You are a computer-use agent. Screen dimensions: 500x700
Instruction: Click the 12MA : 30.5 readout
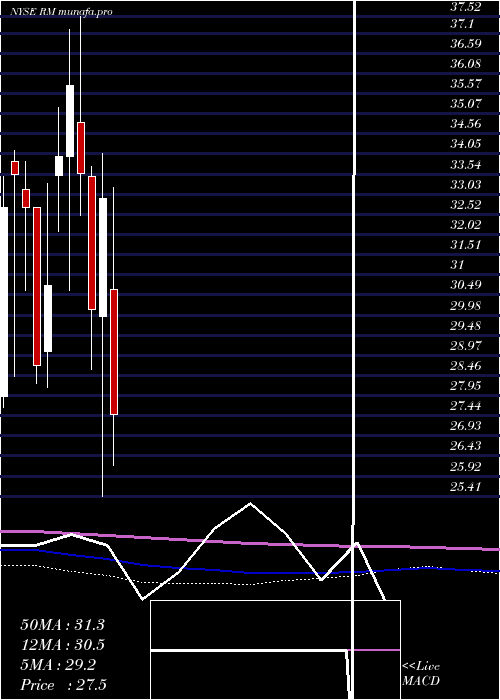click(x=62, y=645)
